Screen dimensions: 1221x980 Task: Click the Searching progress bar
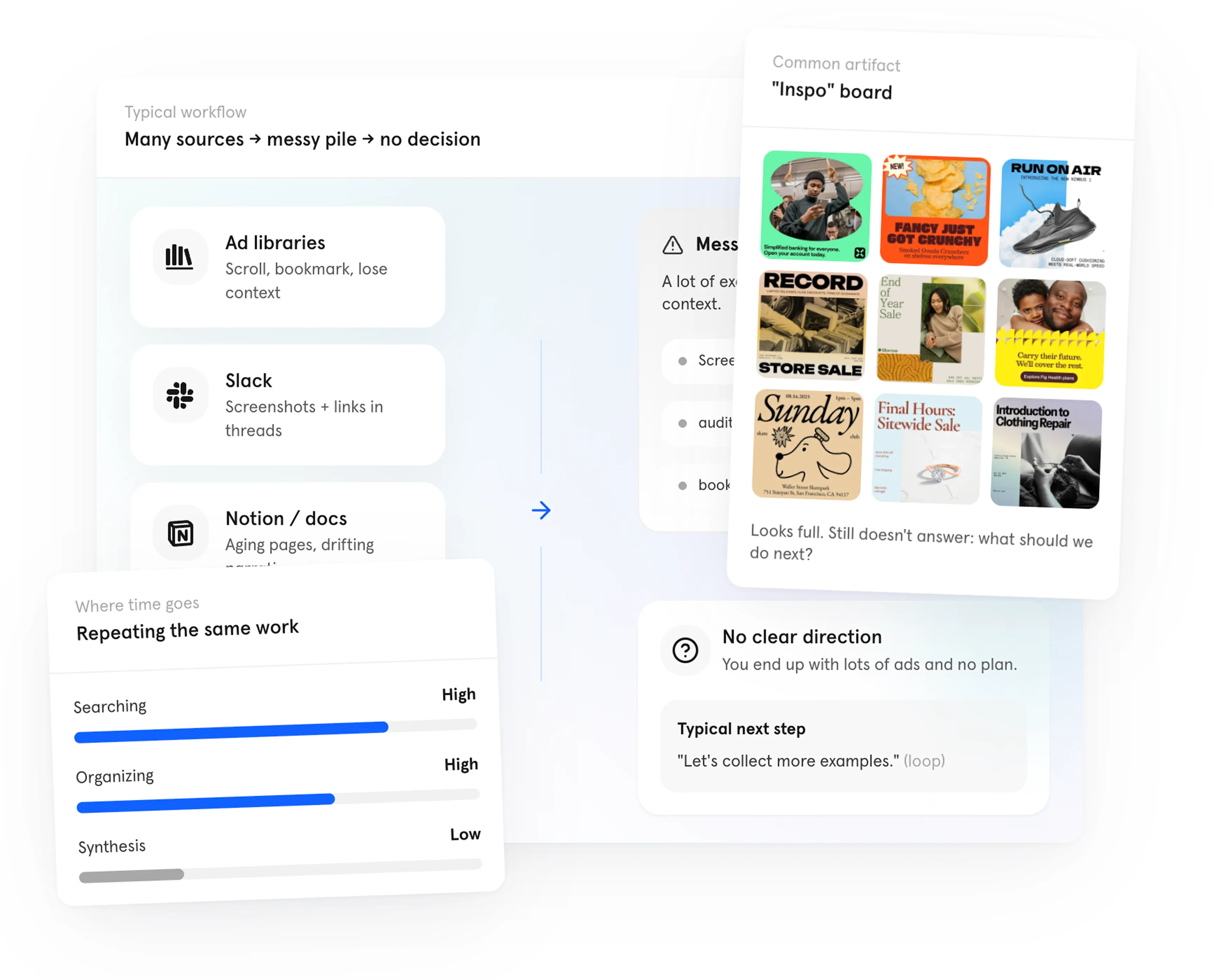pos(276,731)
